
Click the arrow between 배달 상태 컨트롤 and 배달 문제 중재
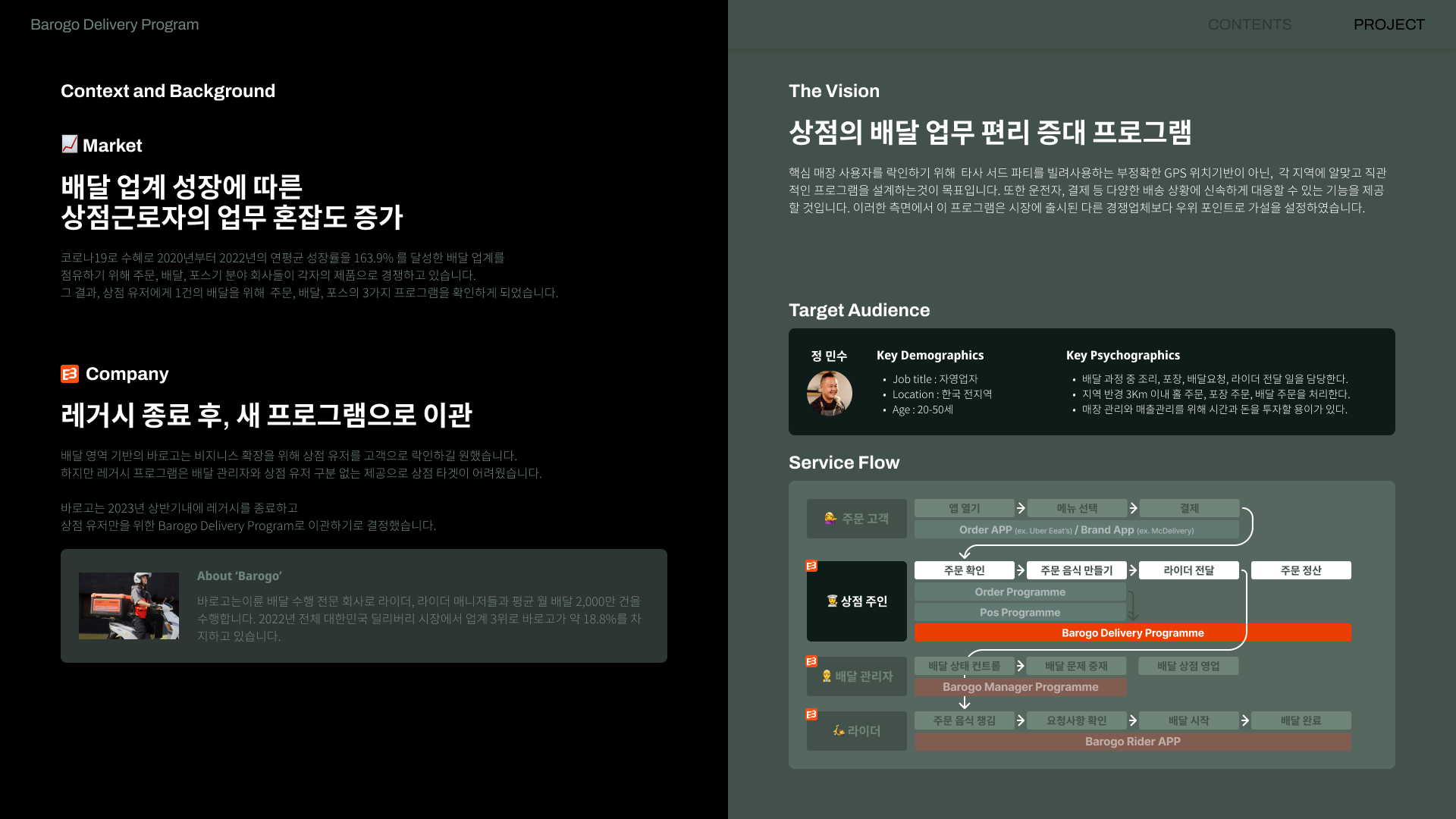tap(1021, 666)
